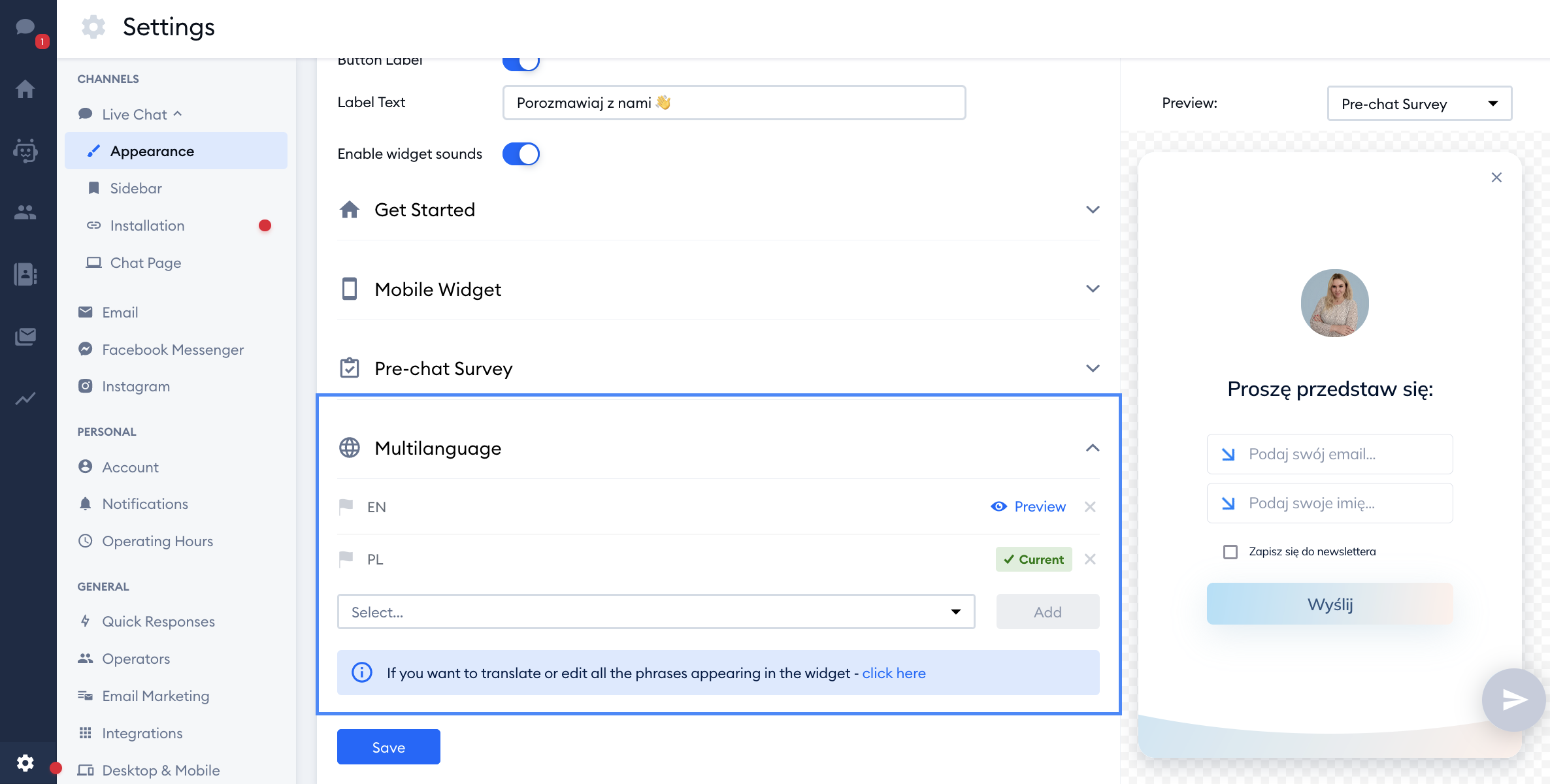Expand the Mobile Widget section

point(1093,289)
